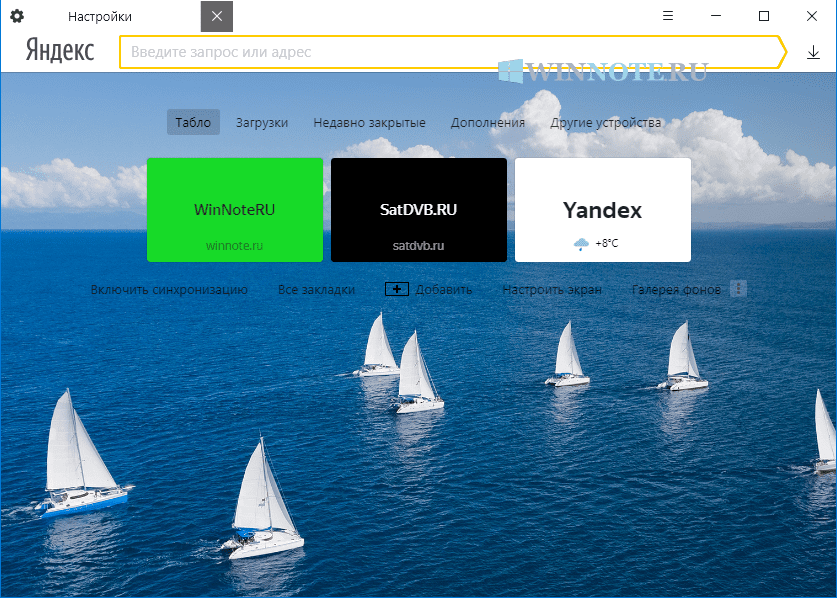
Task: Open Галерея фонов
Action: click(x=676, y=289)
